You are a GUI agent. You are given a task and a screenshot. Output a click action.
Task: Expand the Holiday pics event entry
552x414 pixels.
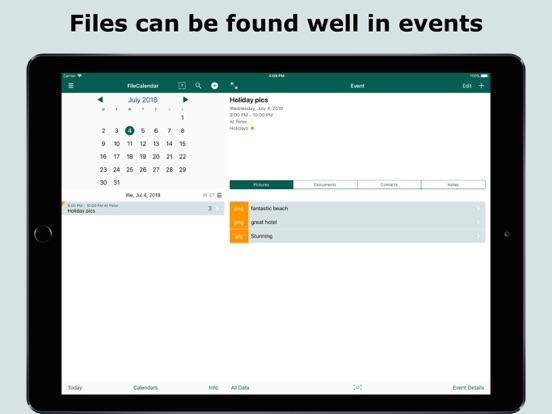[143, 208]
